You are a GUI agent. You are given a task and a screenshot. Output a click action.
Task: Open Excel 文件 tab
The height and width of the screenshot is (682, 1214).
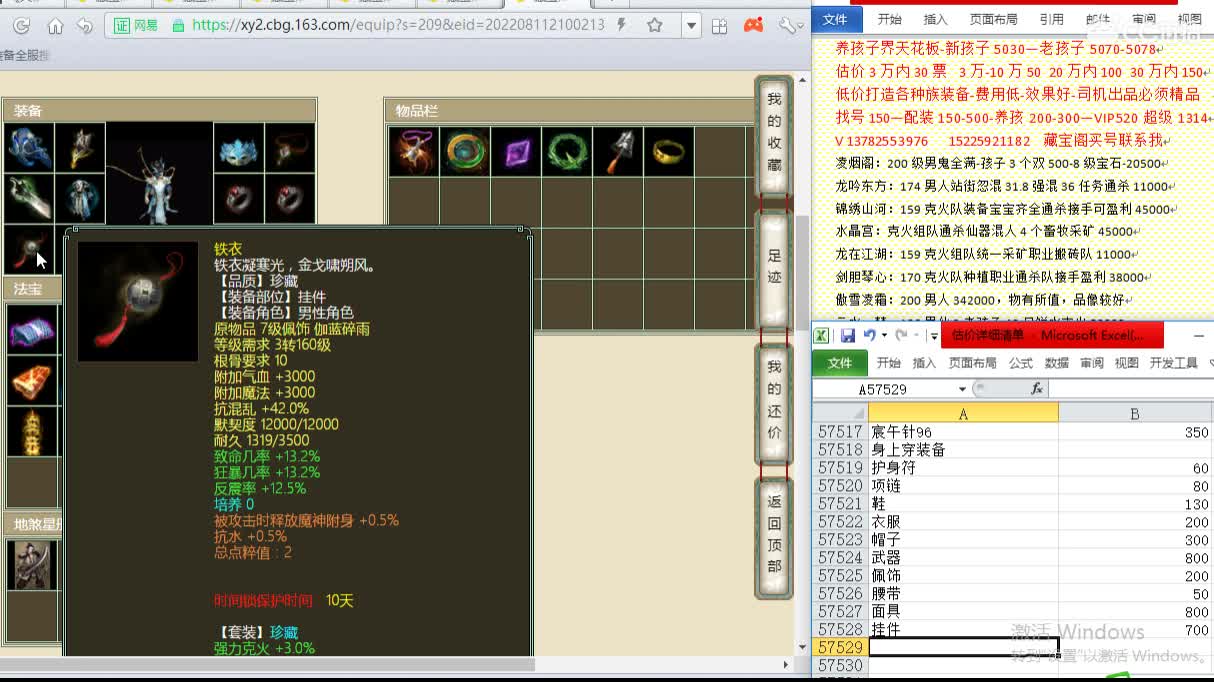(840, 363)
